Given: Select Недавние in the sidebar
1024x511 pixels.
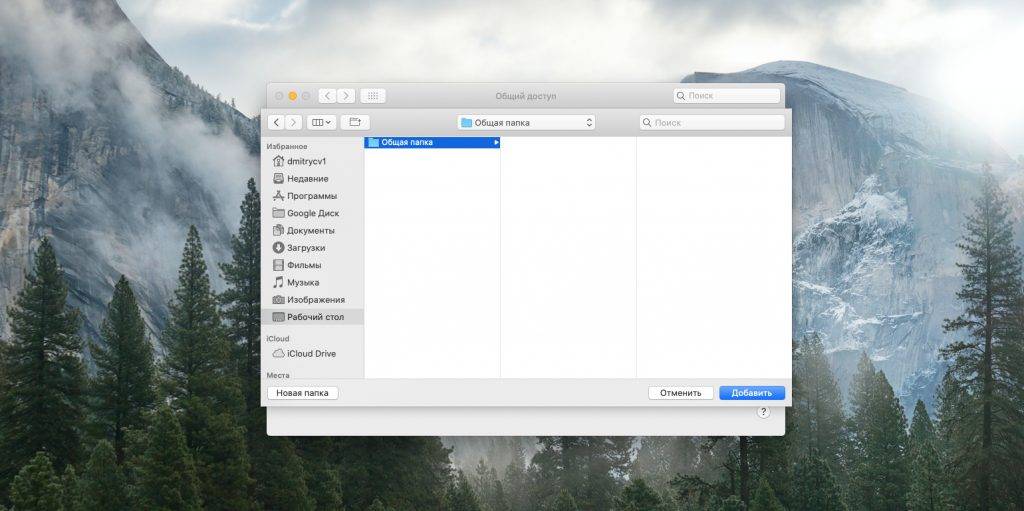Looking at the screenshot, I should click(307, 178).
